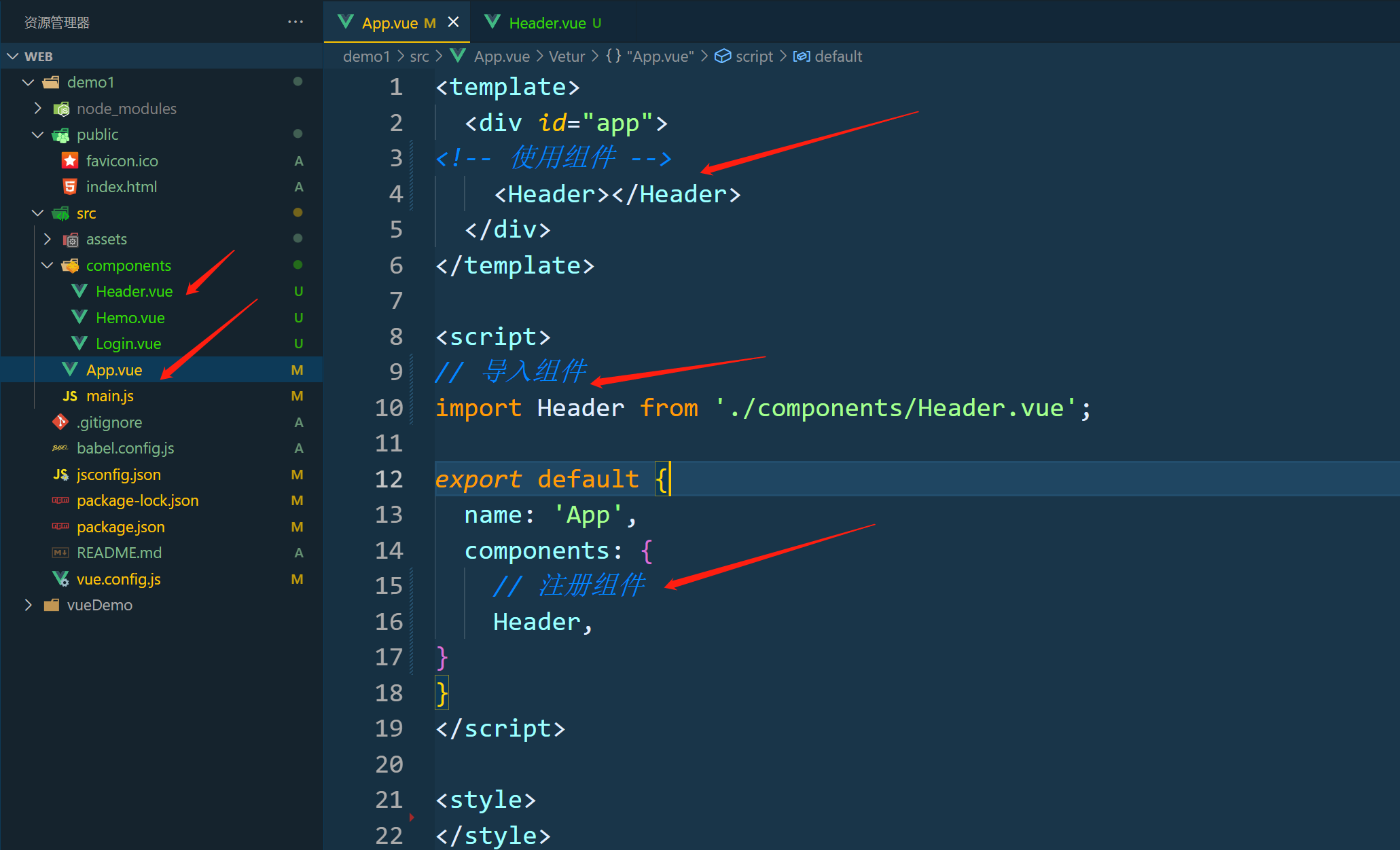Click the index.html HTML5 icon
The height and width of the screenshot is (850, 1400).
70,187
